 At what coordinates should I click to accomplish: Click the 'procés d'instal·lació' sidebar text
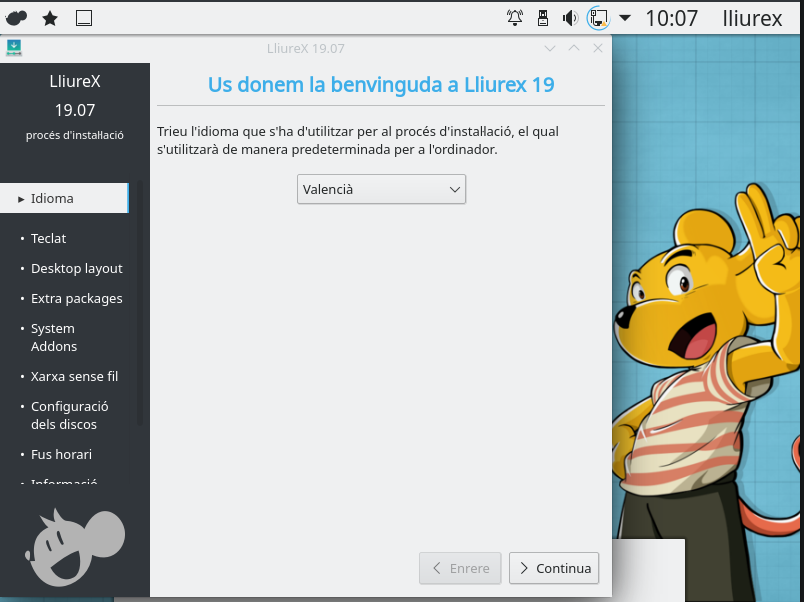click(75, 135)
